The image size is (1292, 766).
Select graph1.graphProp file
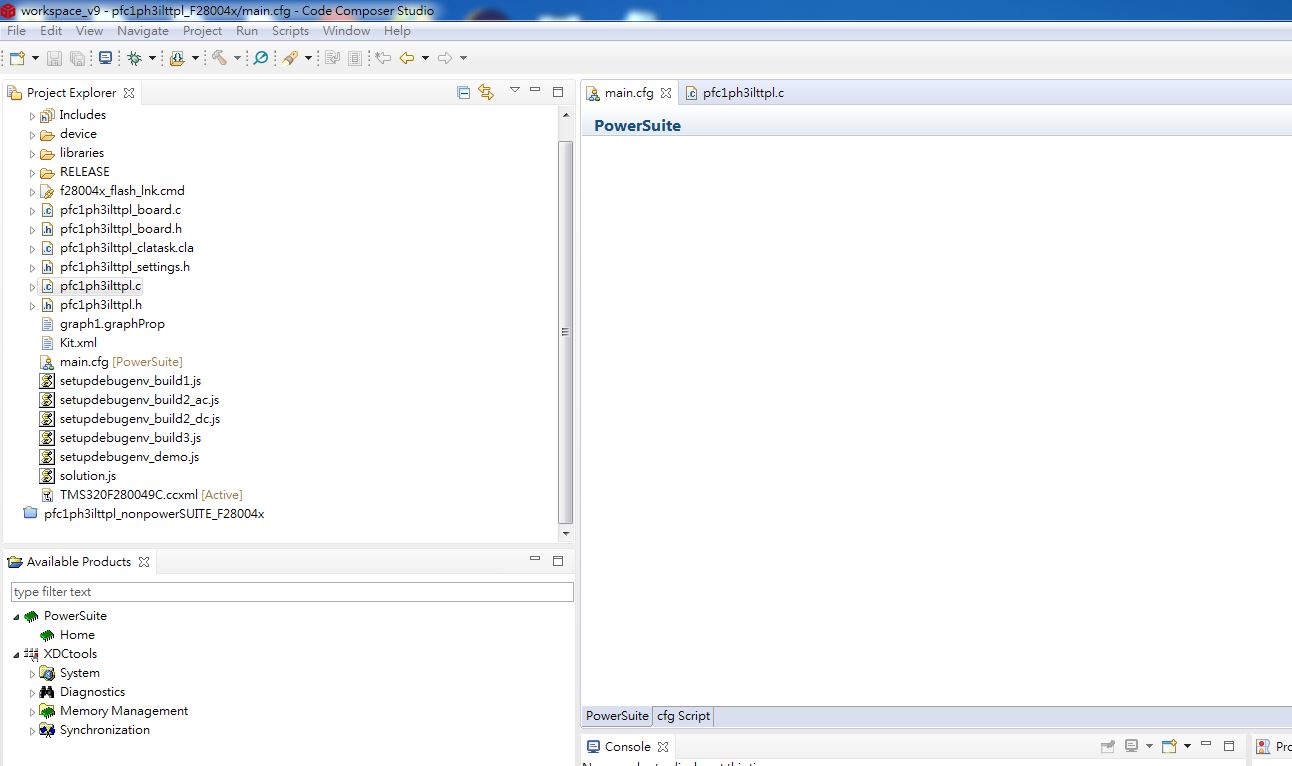(112, 324)
